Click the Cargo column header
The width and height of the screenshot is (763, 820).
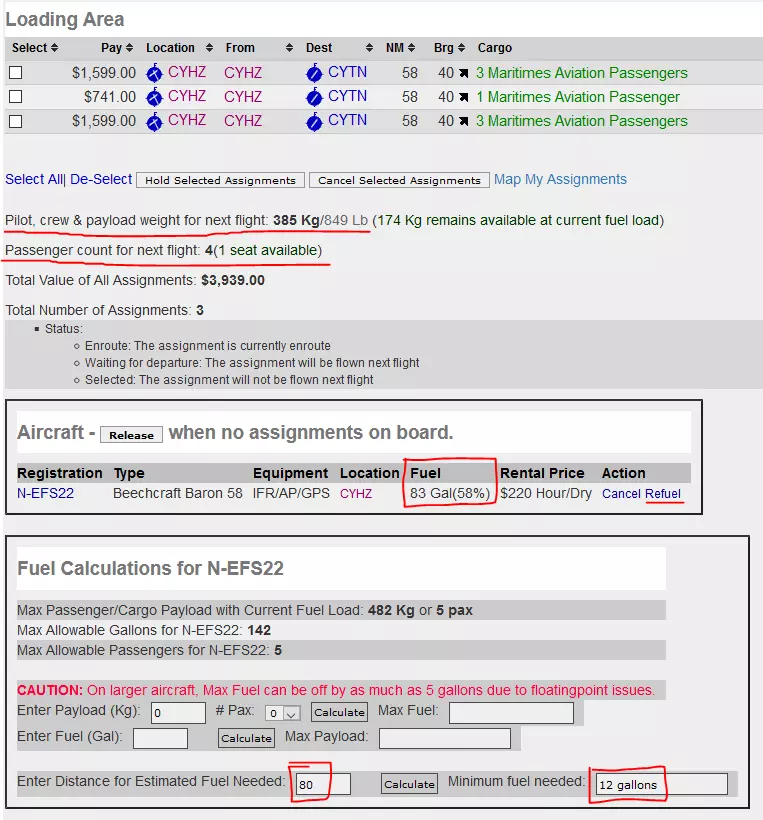click(x=494, y=48)
